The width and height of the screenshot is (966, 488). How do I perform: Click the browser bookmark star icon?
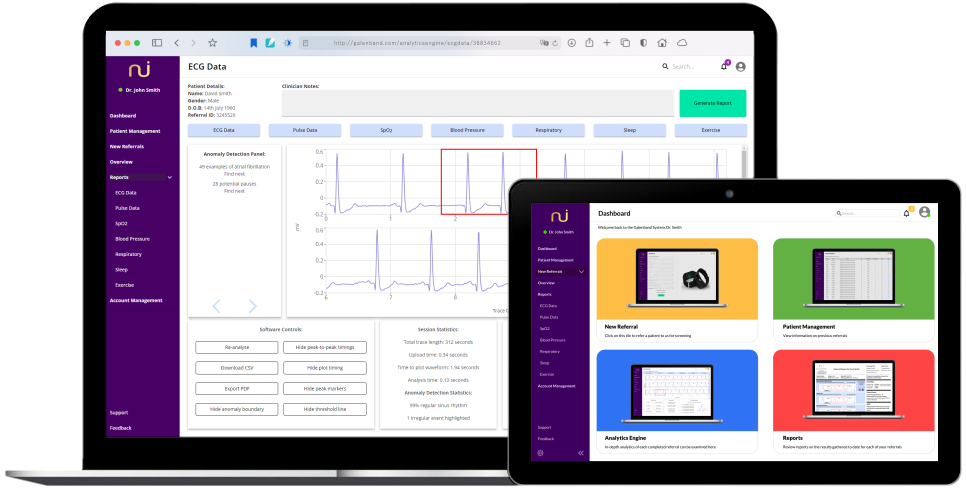212,43
